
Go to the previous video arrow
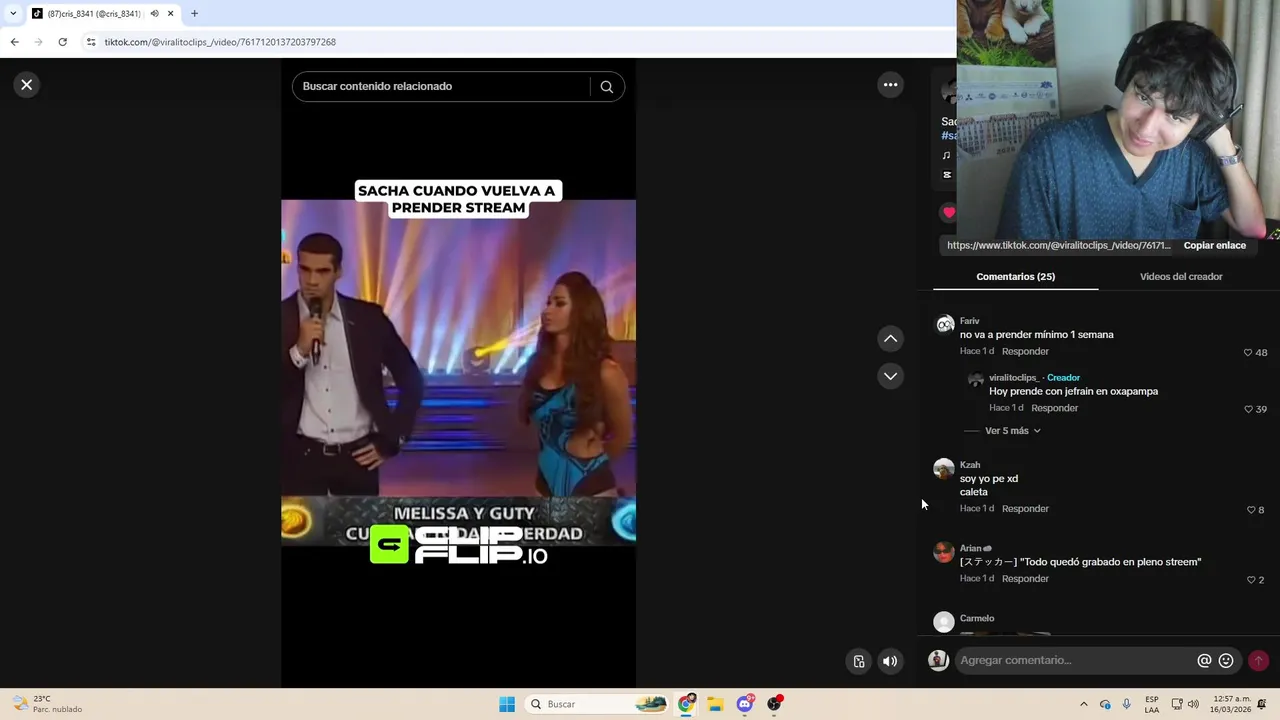[x=890, y=339]
